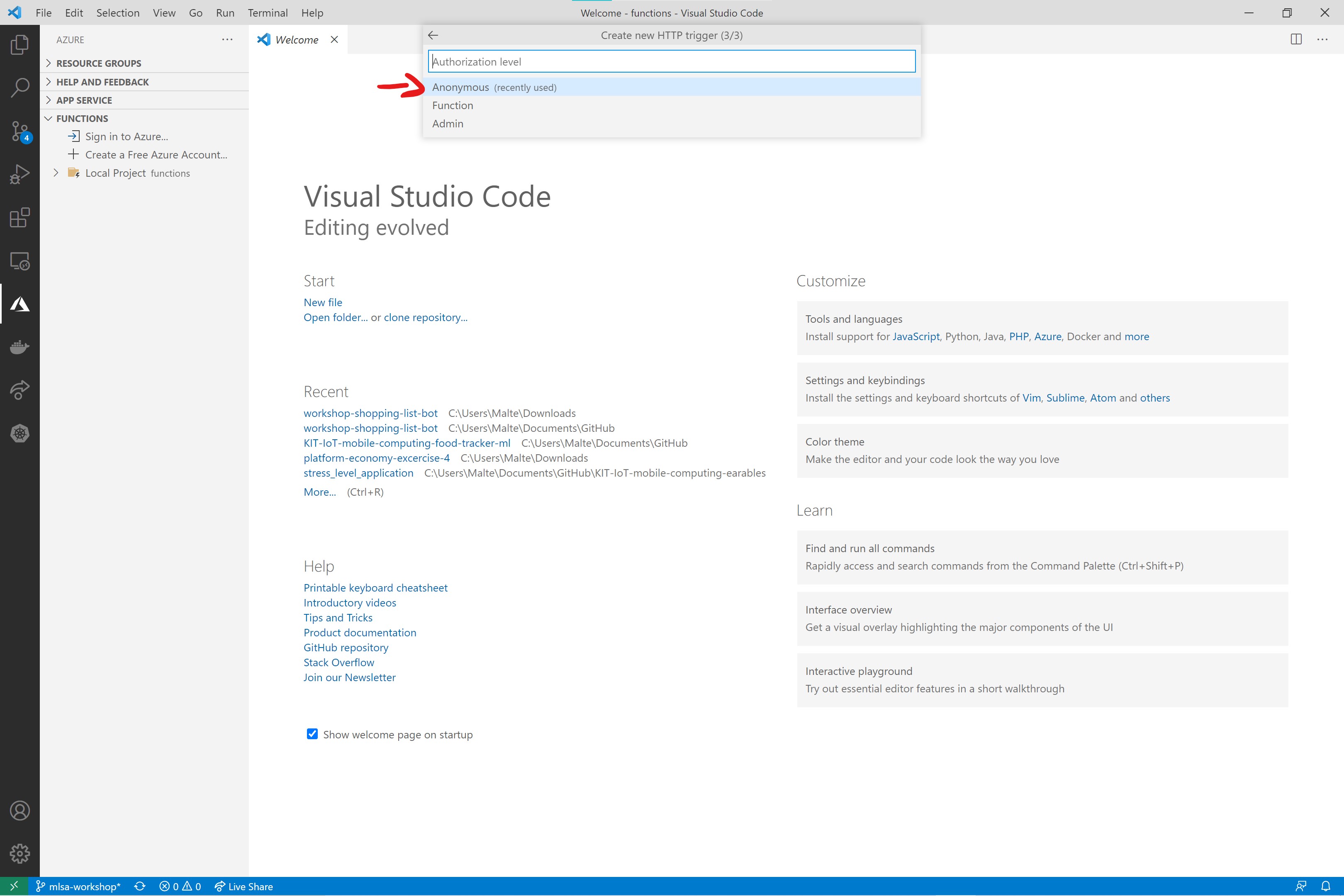Expand the App Service section

[145, 100]
